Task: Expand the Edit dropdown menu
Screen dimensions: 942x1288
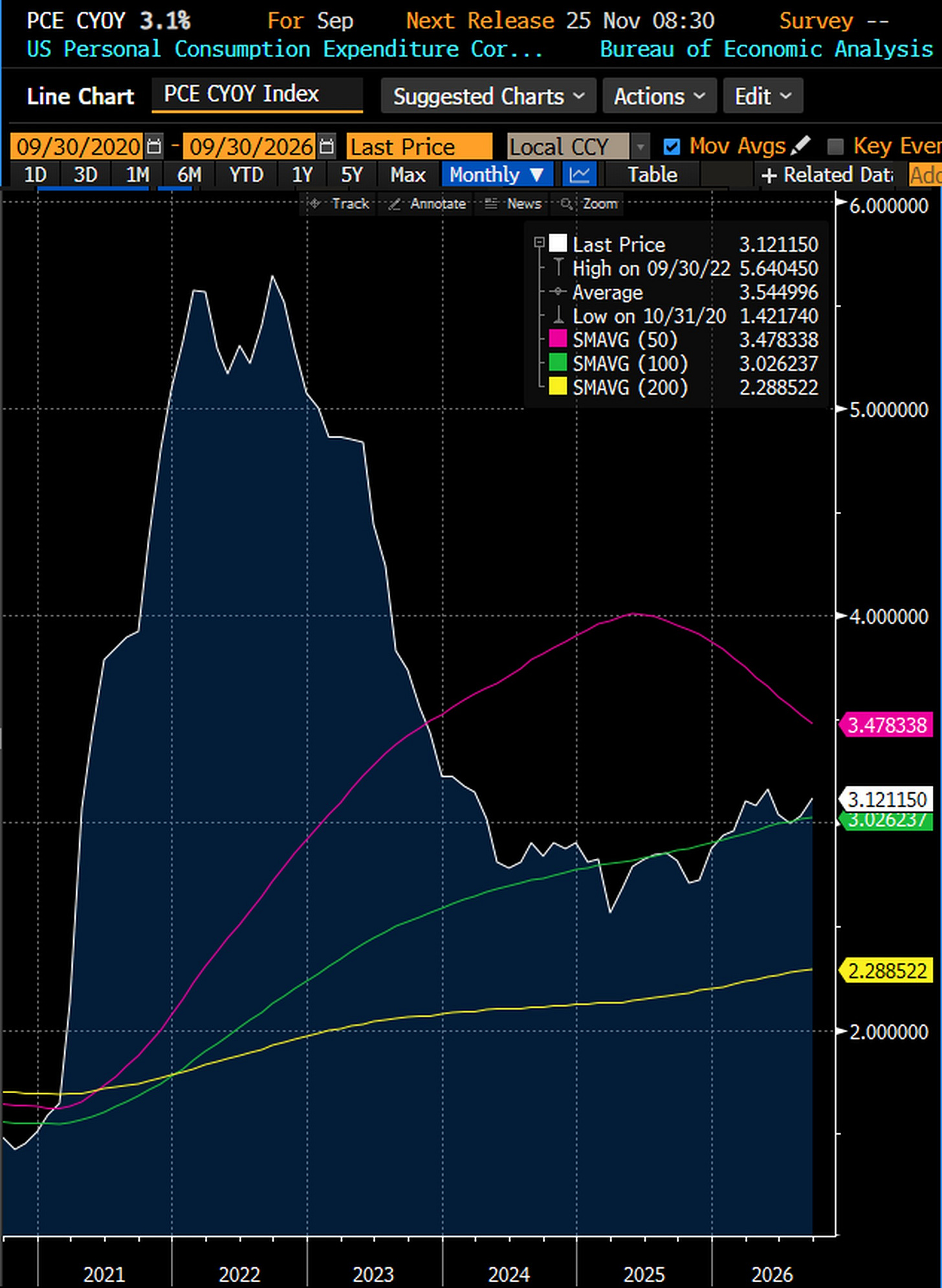Action: tap(763, 96)
